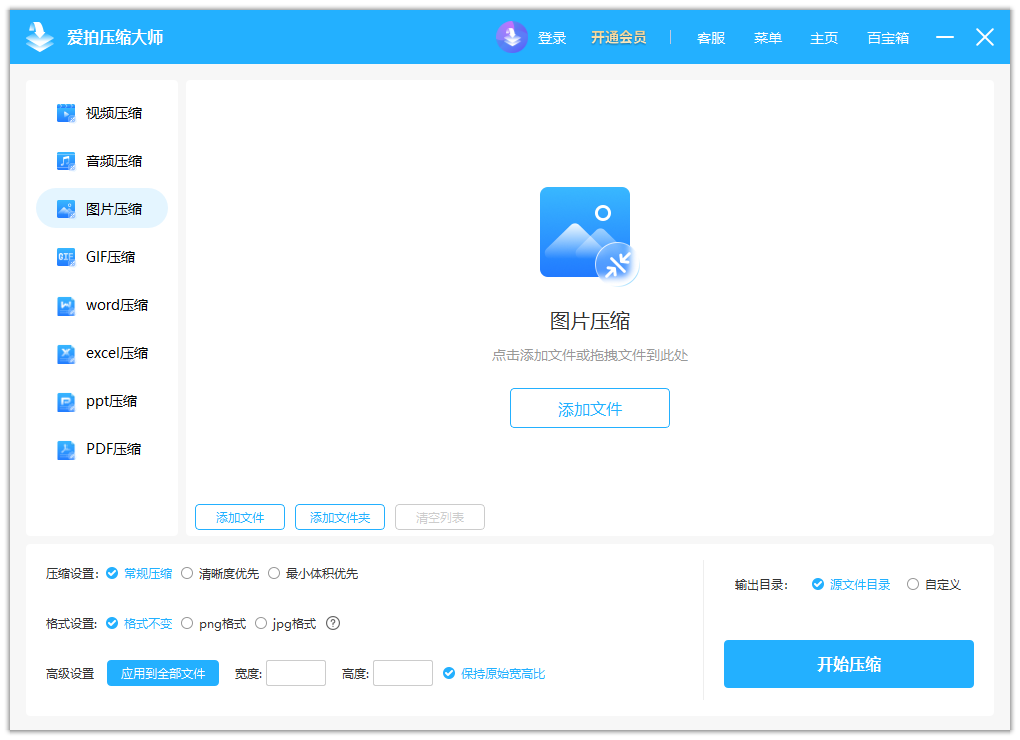This screenshot has height=740, width=1020.
Task: Click the excel压缩 spreadsheet icon
Action: [x=66, y=353]
